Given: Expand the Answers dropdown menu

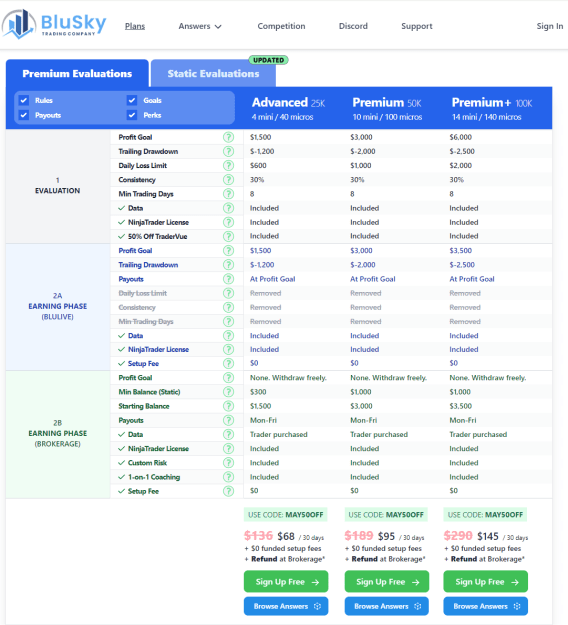Looking at the screenshot, I should pos(200,26).
